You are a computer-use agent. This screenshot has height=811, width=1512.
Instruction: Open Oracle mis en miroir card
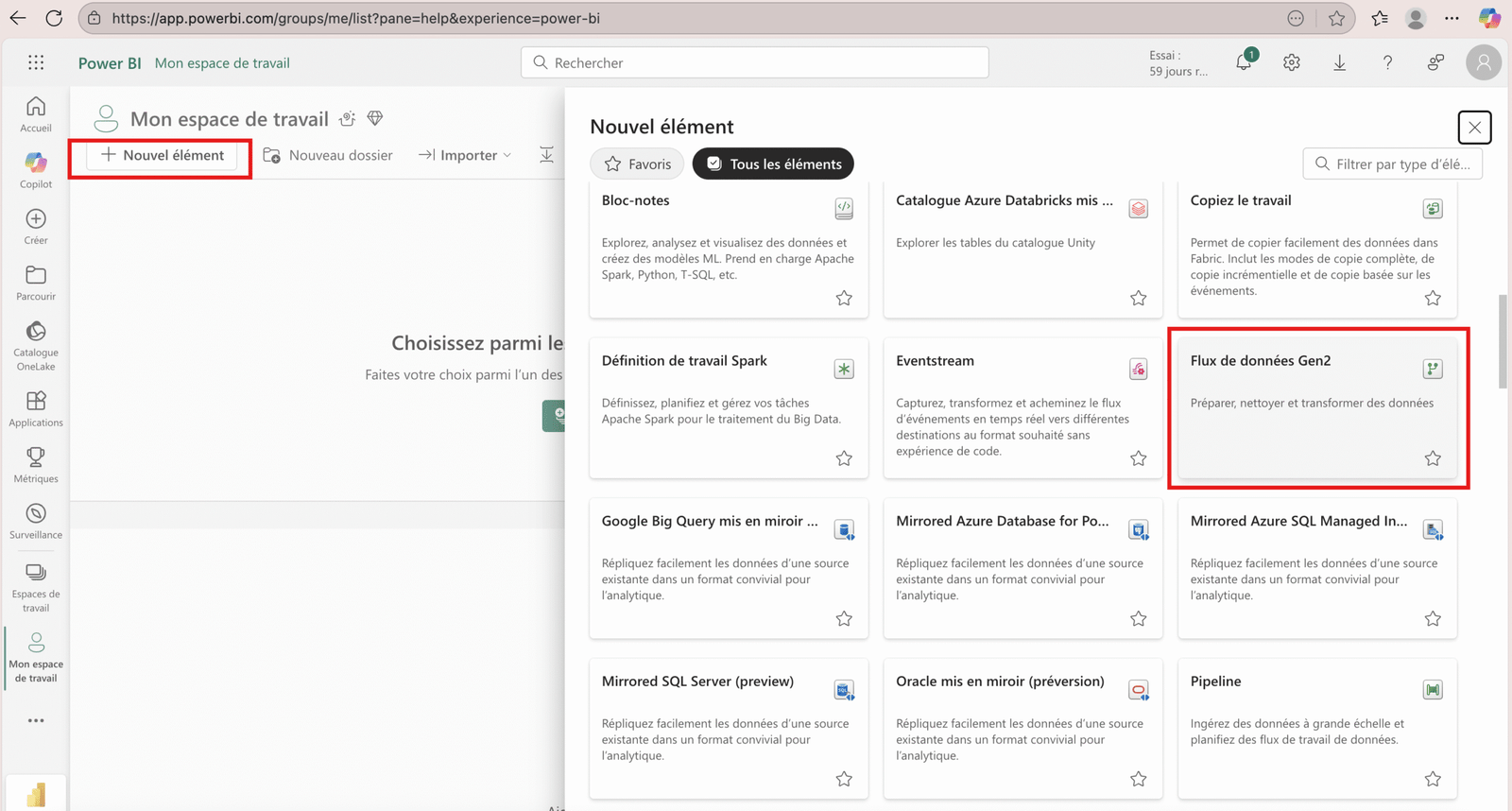coord(1022,729)
